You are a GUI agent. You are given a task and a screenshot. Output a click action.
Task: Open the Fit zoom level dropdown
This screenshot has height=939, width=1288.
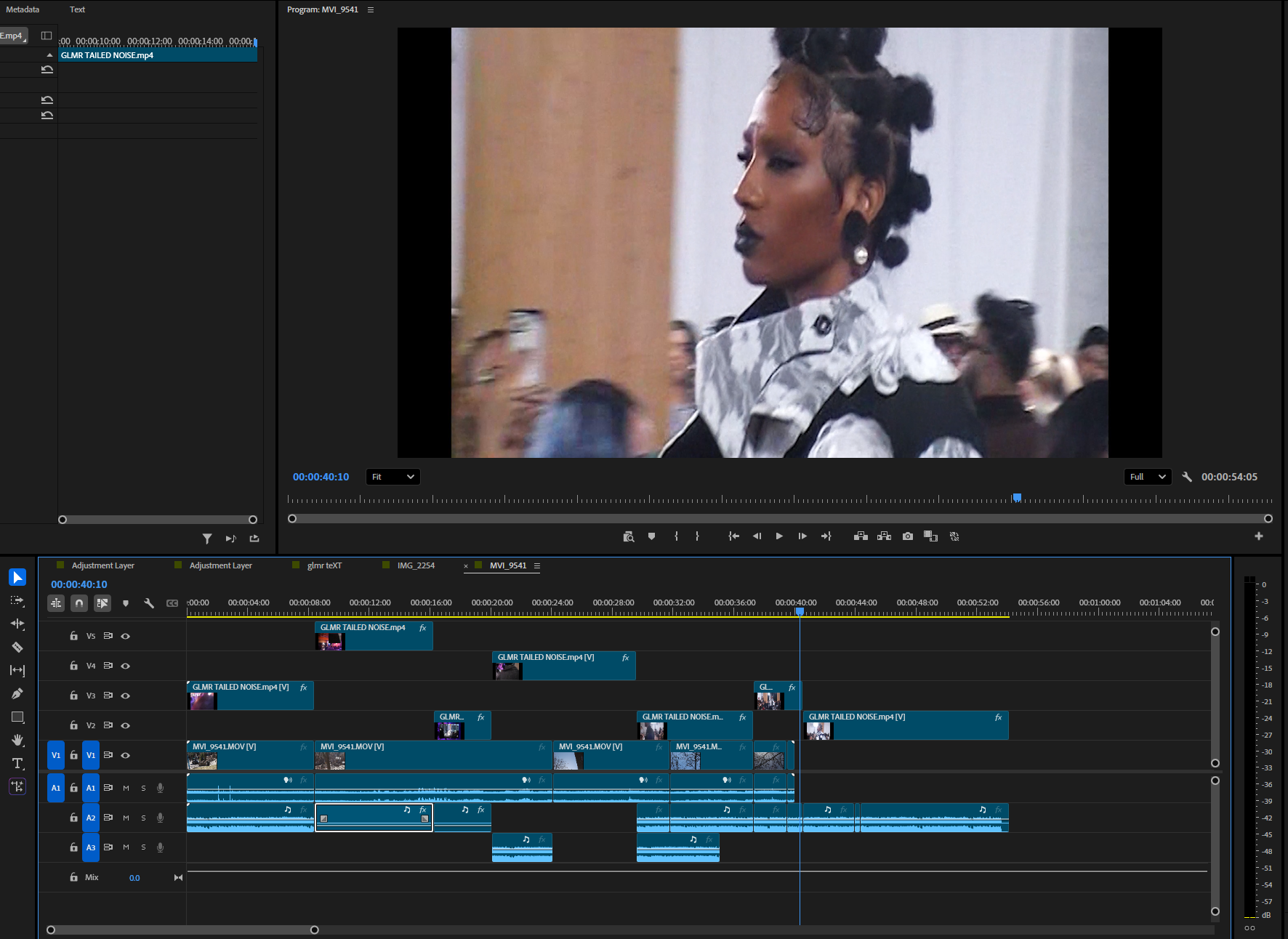click(x=393, y=477)
